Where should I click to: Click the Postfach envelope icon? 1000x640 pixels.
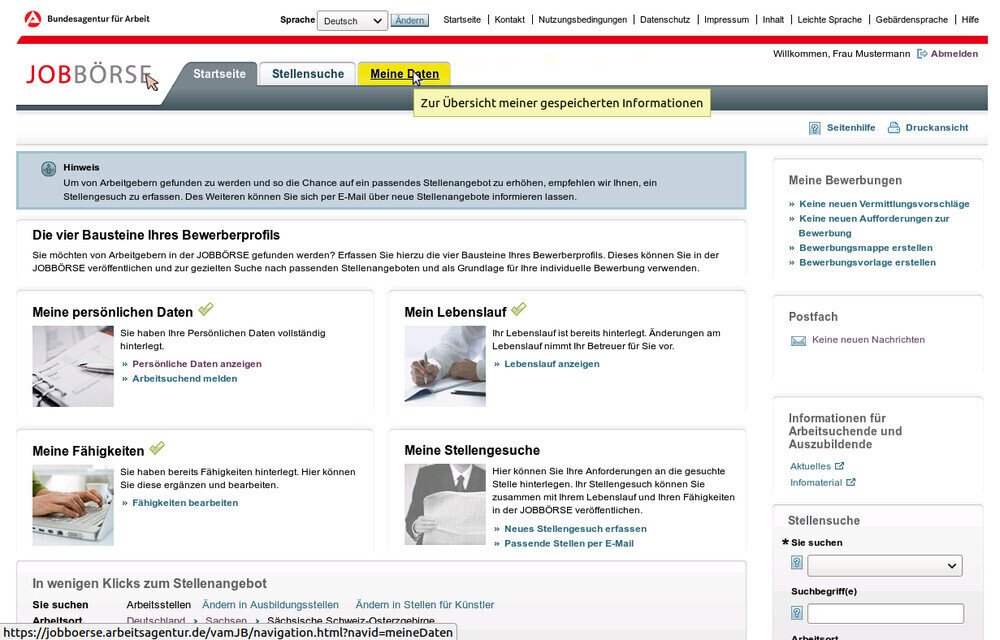798,340
